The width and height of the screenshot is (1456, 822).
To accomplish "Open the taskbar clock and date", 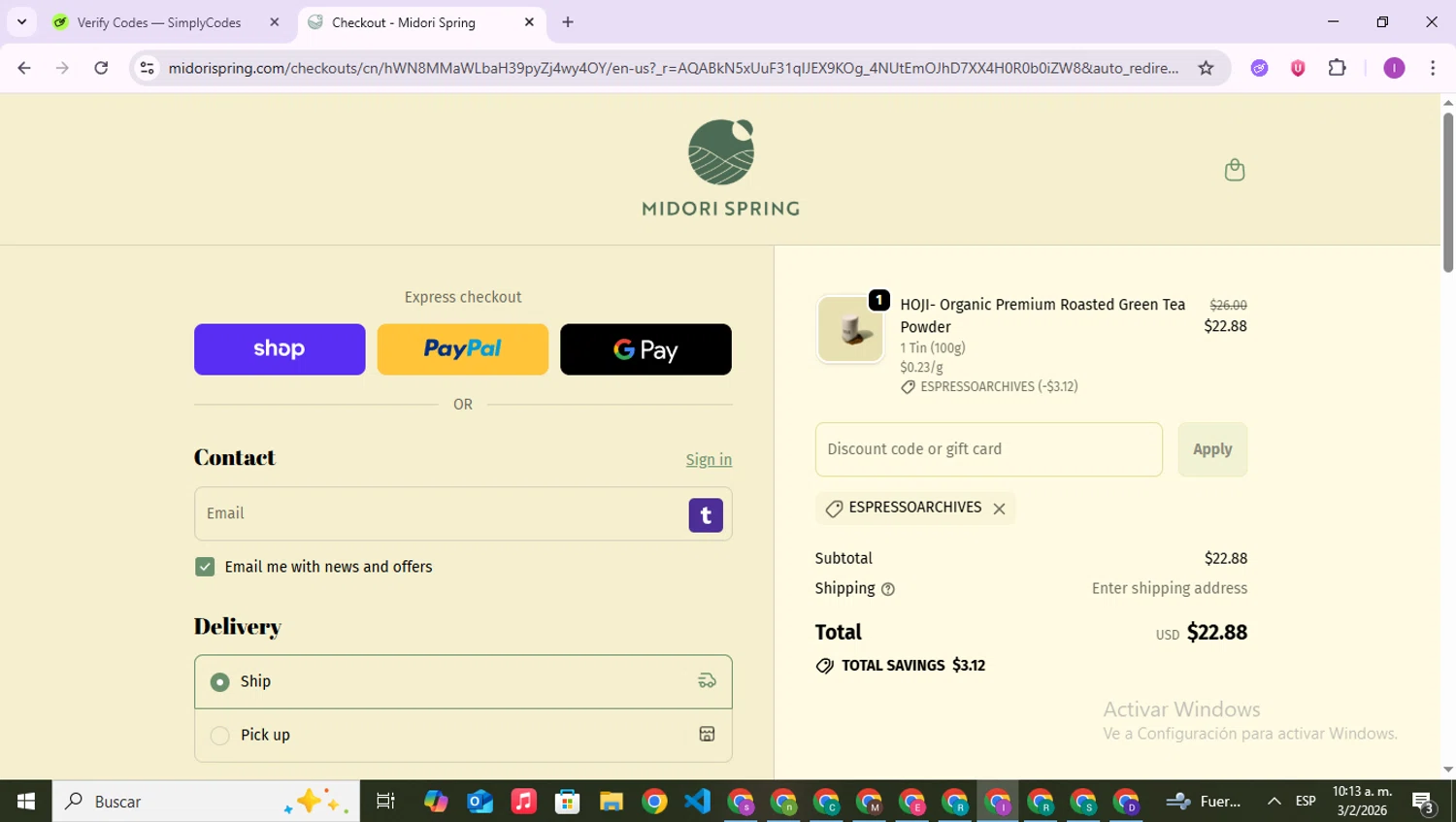I will click(x=1361, y=802).
